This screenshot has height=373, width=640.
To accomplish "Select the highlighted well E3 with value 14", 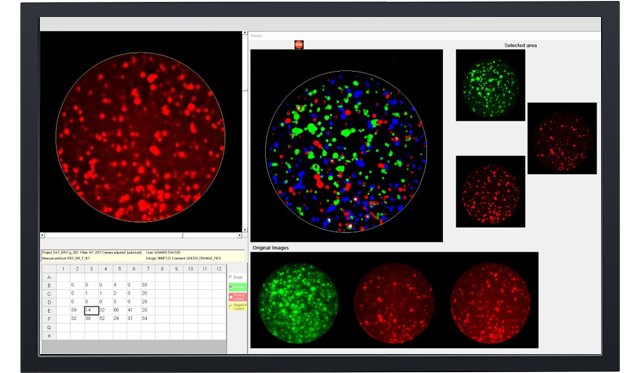I will [x=91, y=311].
